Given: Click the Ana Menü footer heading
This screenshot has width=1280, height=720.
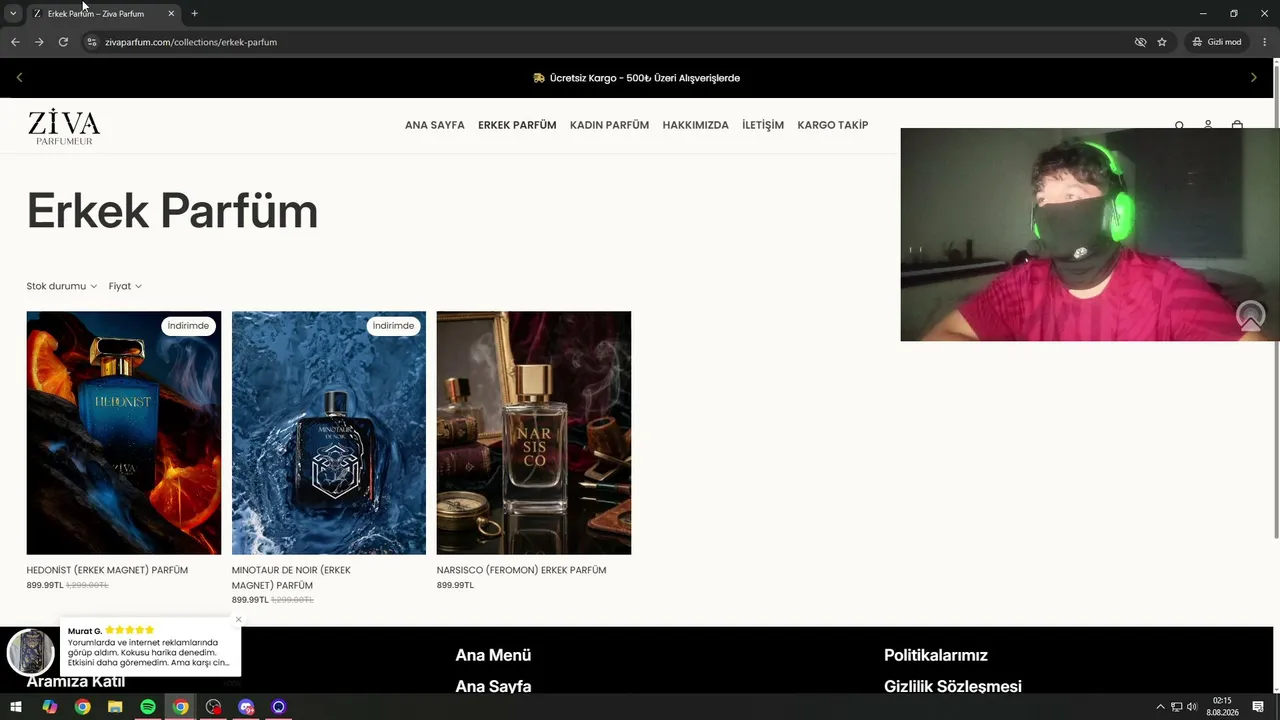Looking at the screenshot, I should tap(493, 655).
